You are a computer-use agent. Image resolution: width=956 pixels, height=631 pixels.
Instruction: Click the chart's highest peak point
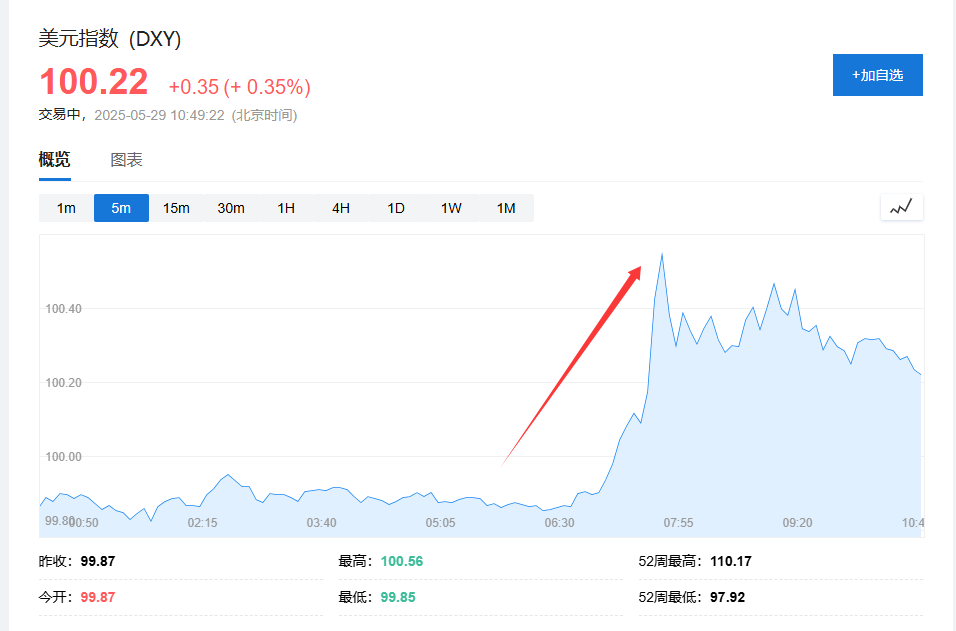click(662, 254)
